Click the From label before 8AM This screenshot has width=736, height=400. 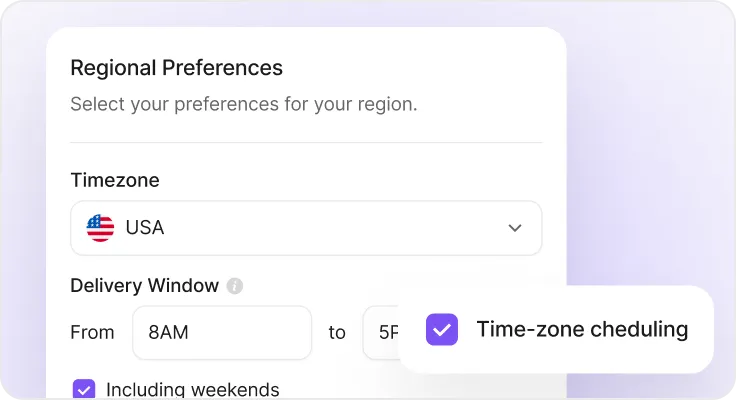click(x=92, y=332)
